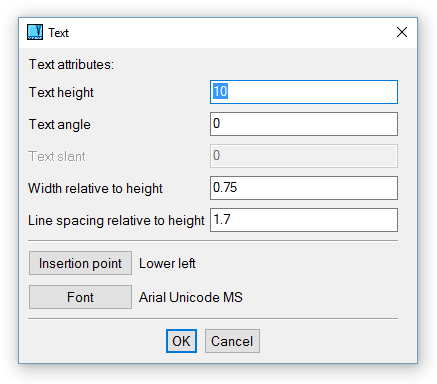Select the Text angle input field
The image size is (437, 384).
click(304, 124)
